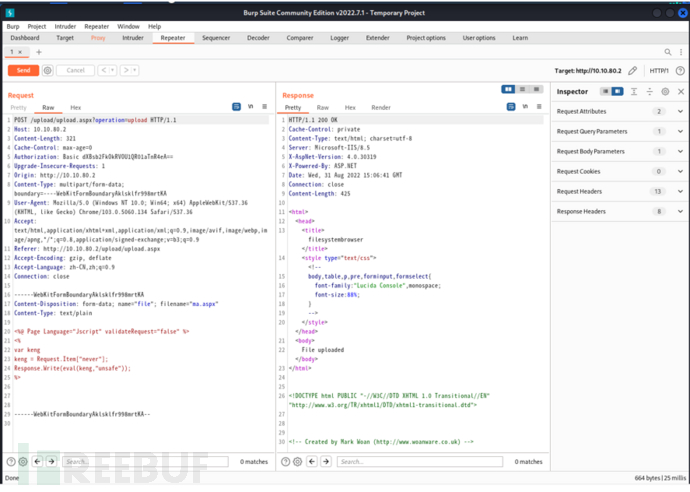Toggle Request non-printable characters \n icon
This screenshot has height=492, width=690.
(x=250, y=106)
